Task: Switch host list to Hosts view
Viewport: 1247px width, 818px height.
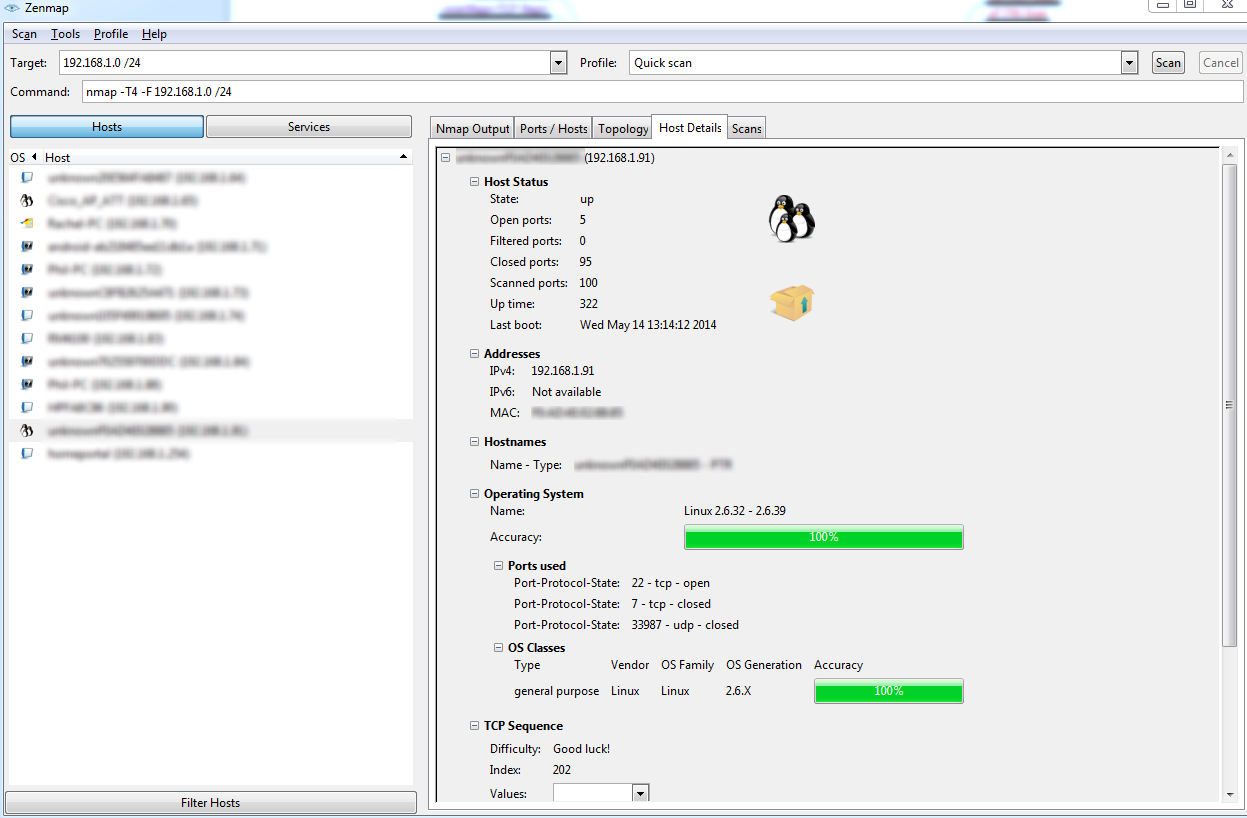Action: [x=107, y=127]
